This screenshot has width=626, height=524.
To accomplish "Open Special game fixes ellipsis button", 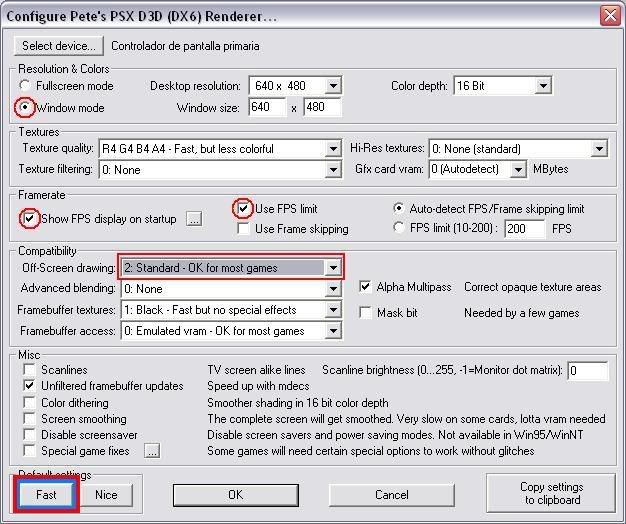I will [x=152, y=451].
